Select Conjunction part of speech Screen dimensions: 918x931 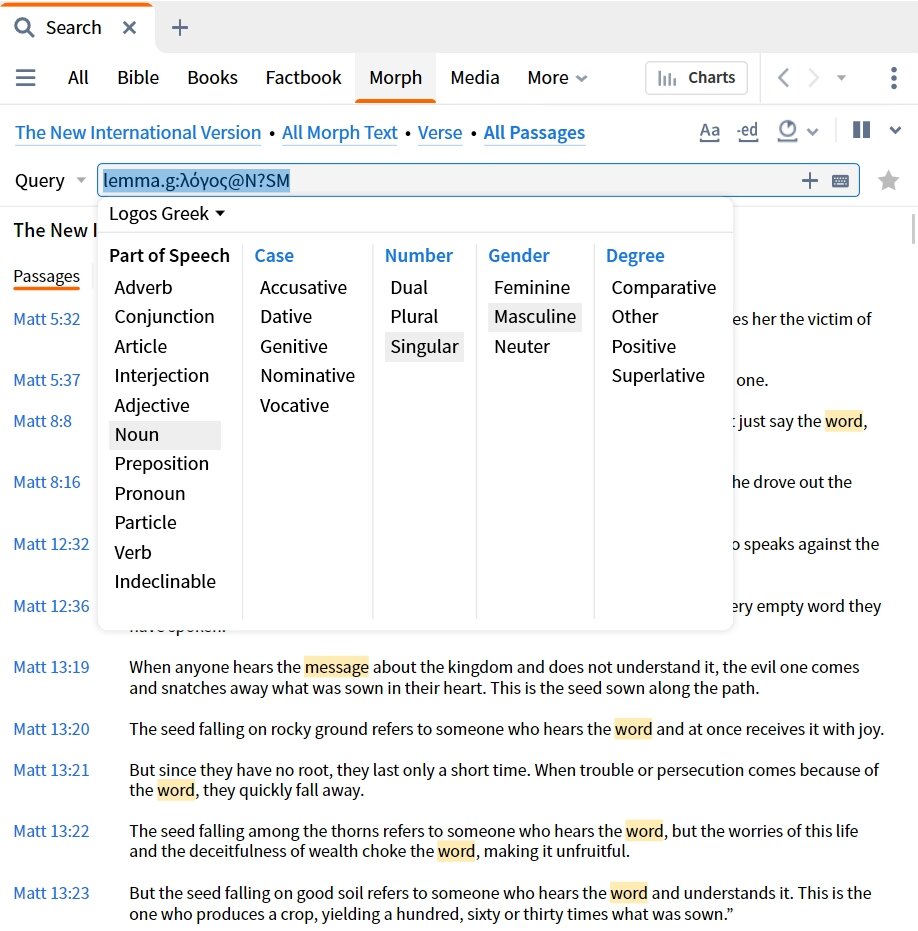[x=164, y=316]
